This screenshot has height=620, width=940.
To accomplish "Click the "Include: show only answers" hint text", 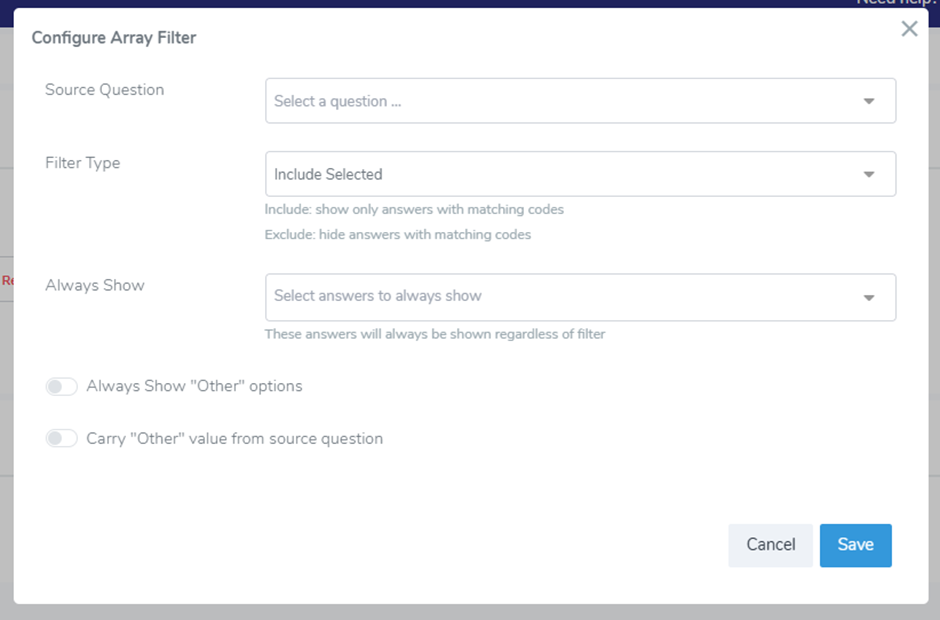I will pyautogui.click(x=414, y=210).
